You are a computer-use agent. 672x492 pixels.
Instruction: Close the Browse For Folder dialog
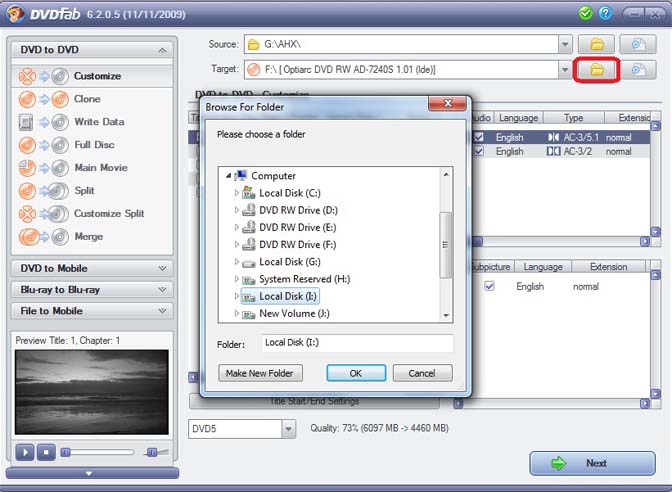coord(447,103)
